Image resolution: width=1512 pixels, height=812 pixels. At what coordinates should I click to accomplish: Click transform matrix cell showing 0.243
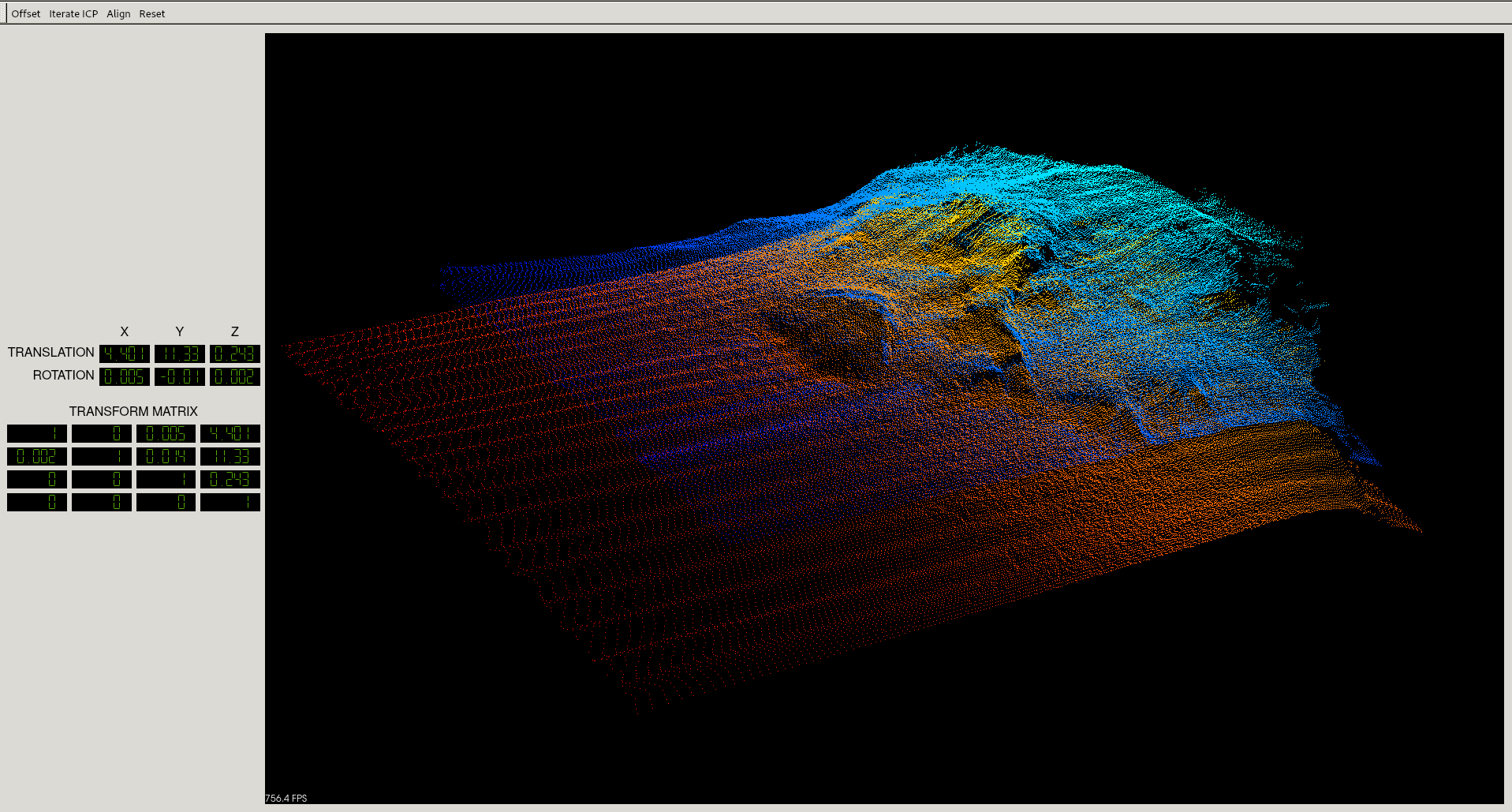(230, 479)
